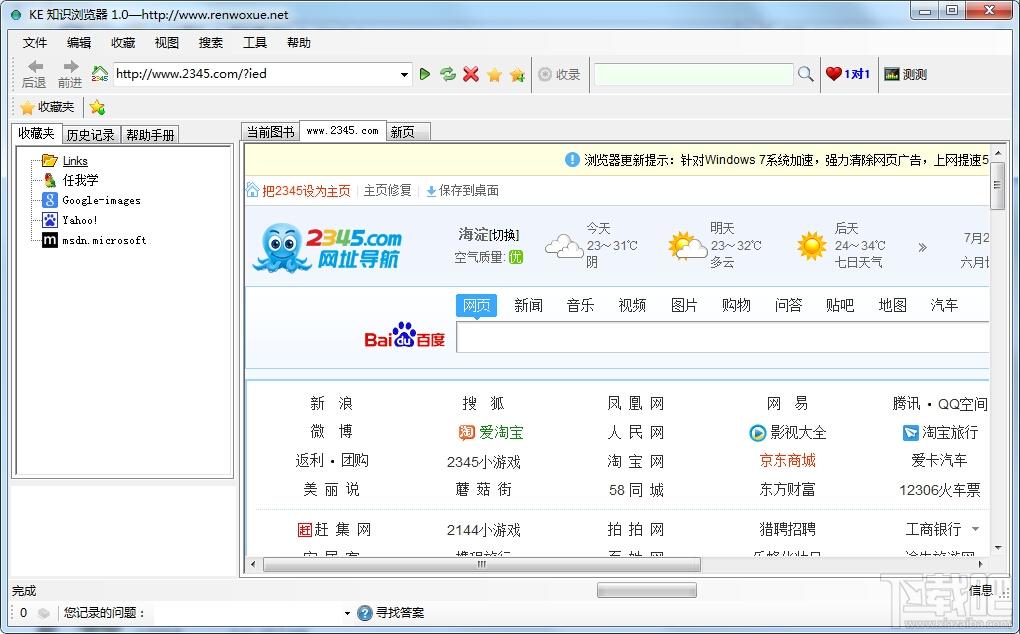Open the 1对1 heart button
The width and height of the screenshot is (1020, 634).
click(x=848, y=74)
